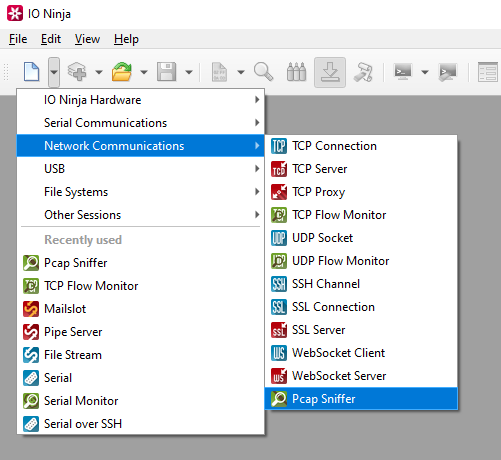Choose WebSocket Server session
501x460 pixels.
(361, 376)
